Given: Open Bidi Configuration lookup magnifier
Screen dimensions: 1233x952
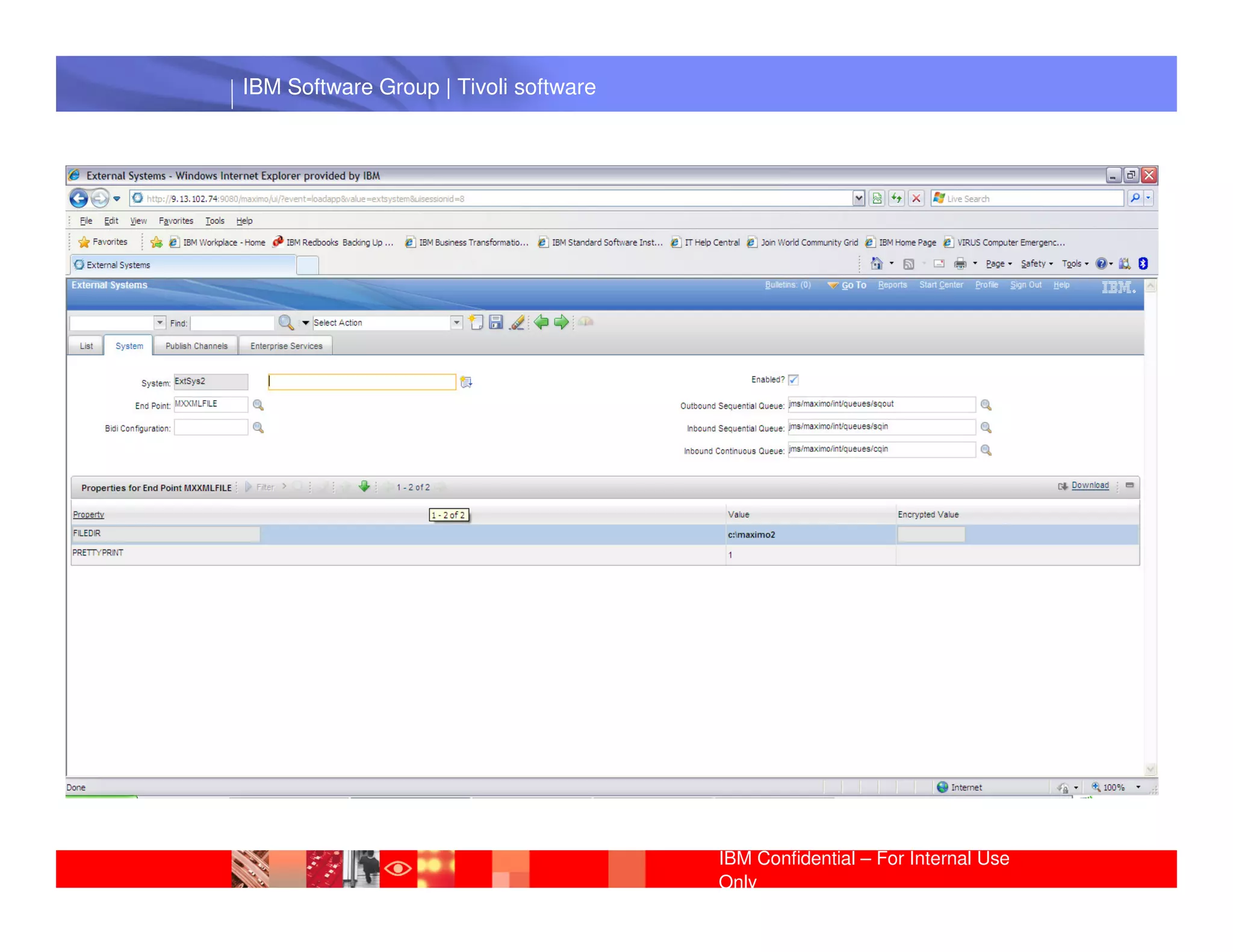Looking at the screenshot, I should [258, 427].
